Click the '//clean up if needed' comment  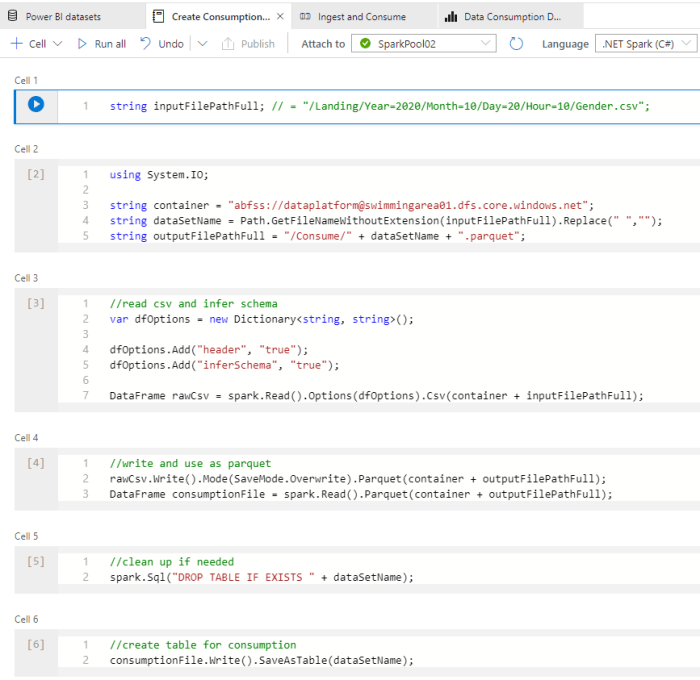(x=172, y=562)
